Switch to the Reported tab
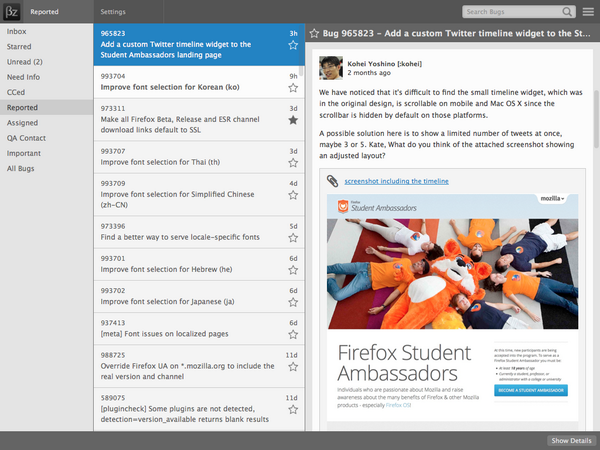The image size is (600, 450). coord(58,12)
